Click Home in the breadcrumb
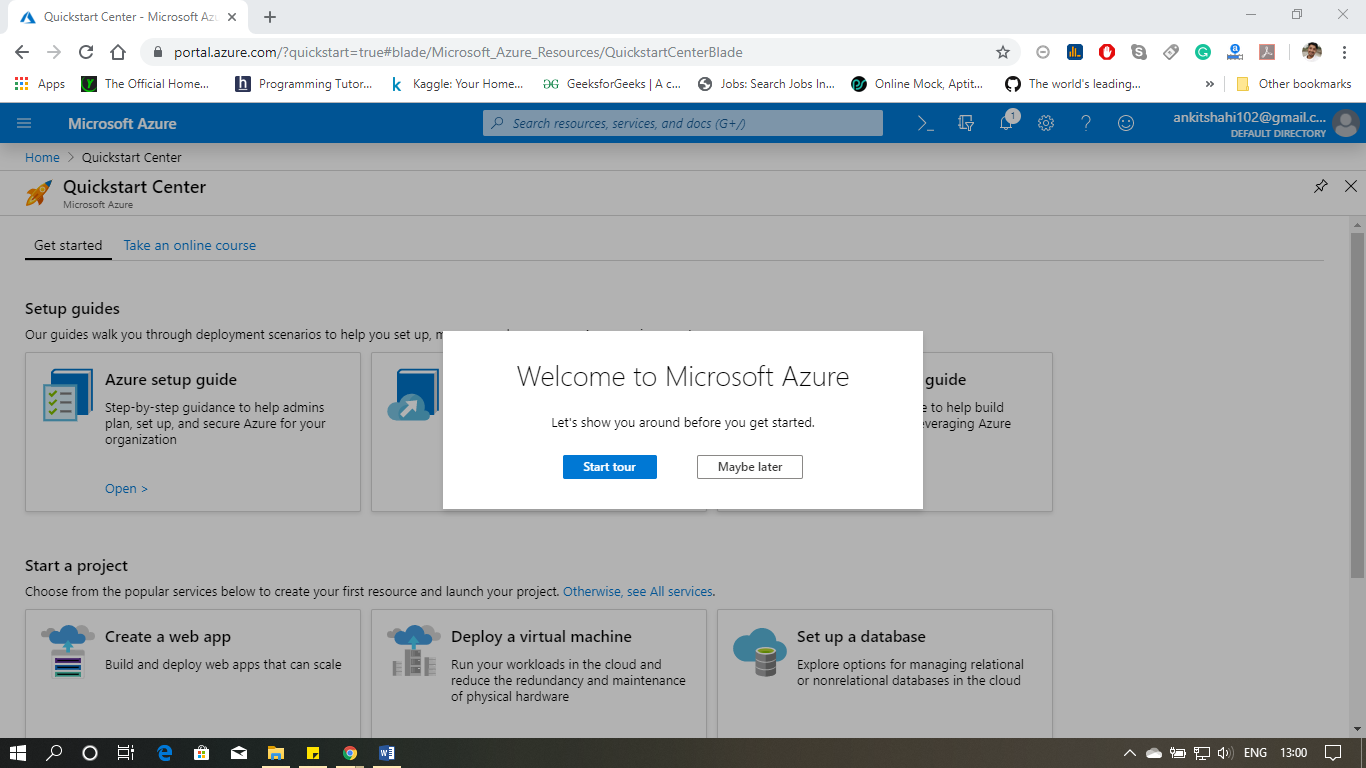 click(x=42, y=157)
